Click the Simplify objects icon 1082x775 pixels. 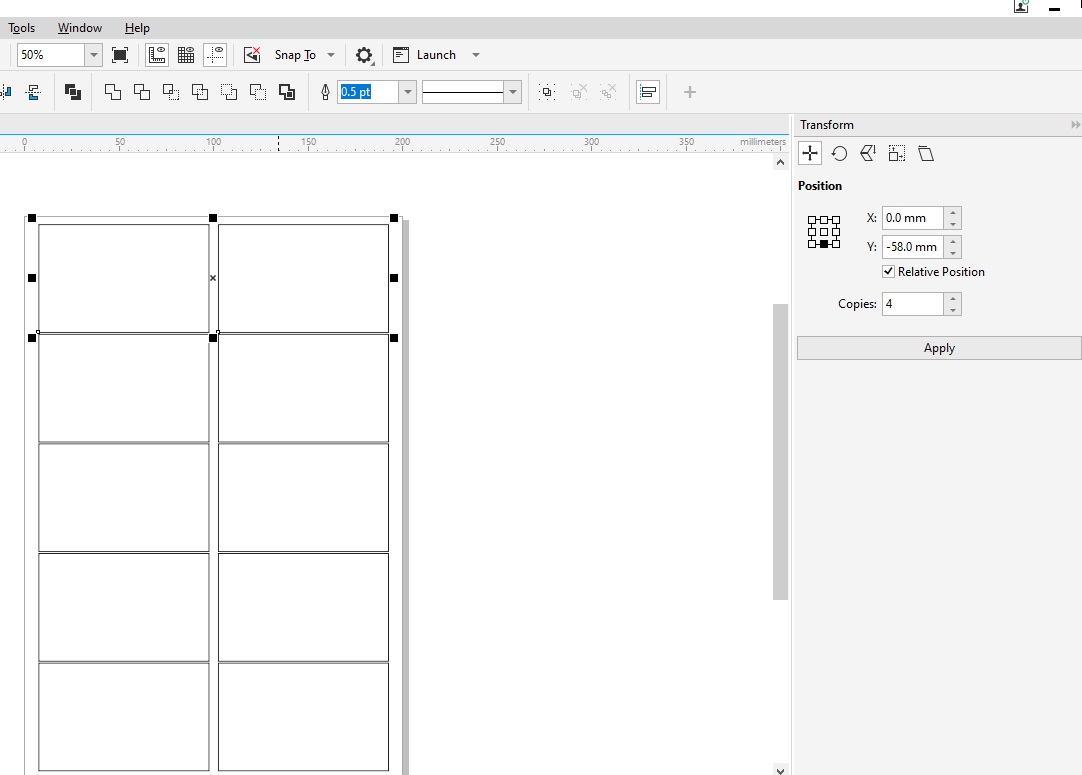click(199, 92)
